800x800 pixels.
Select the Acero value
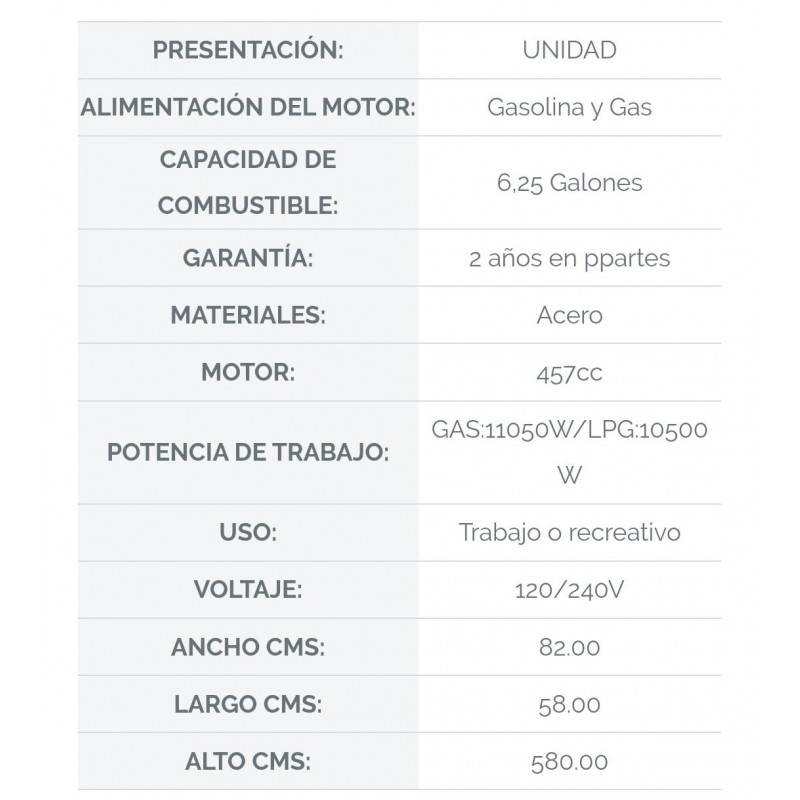(569, 315)
